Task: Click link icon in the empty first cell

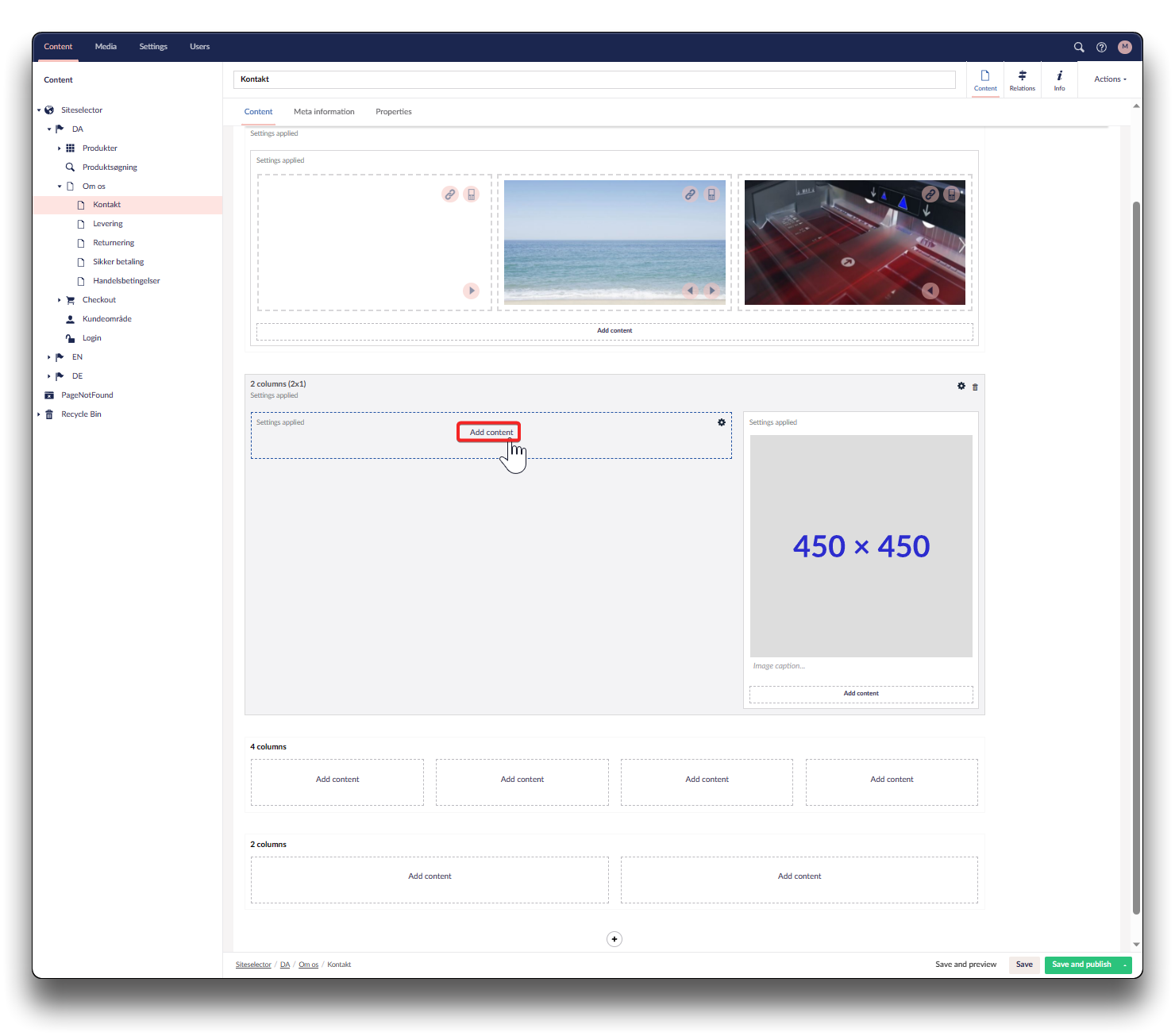Action: tap(450, 194)
